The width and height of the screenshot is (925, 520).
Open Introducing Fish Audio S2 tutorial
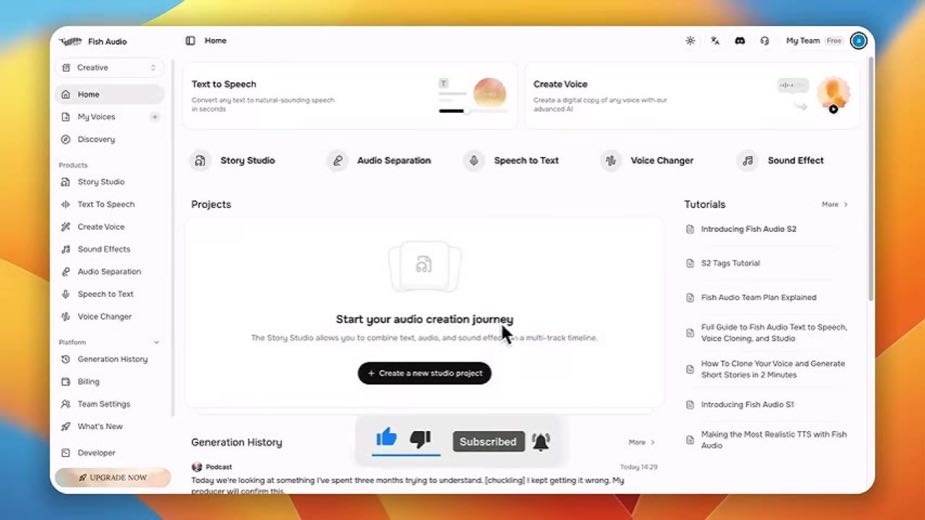tap(749, 229)
